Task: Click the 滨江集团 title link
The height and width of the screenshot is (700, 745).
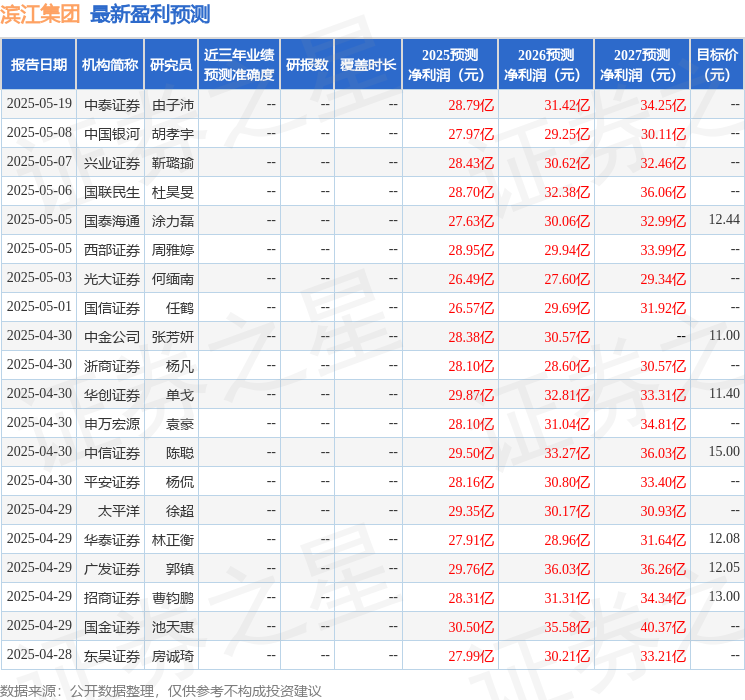Action: pyautogui.click(x=41, y=14)
